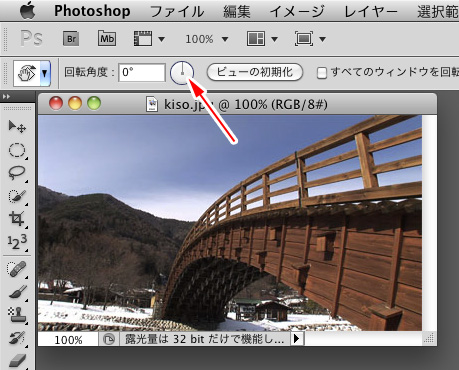The width and height of the screenshot is (459, 370).
Task: Open the Photoshop application menu
Action: (92, 11)
